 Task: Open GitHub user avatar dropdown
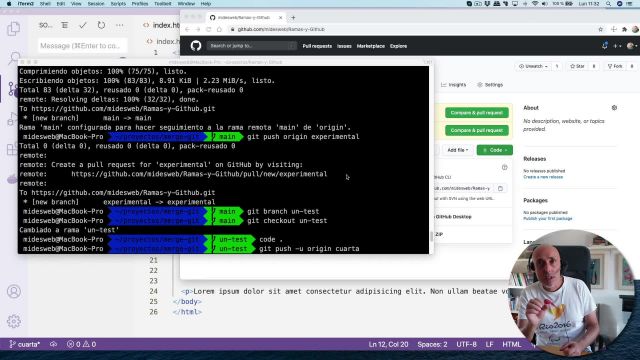(632, 46)
